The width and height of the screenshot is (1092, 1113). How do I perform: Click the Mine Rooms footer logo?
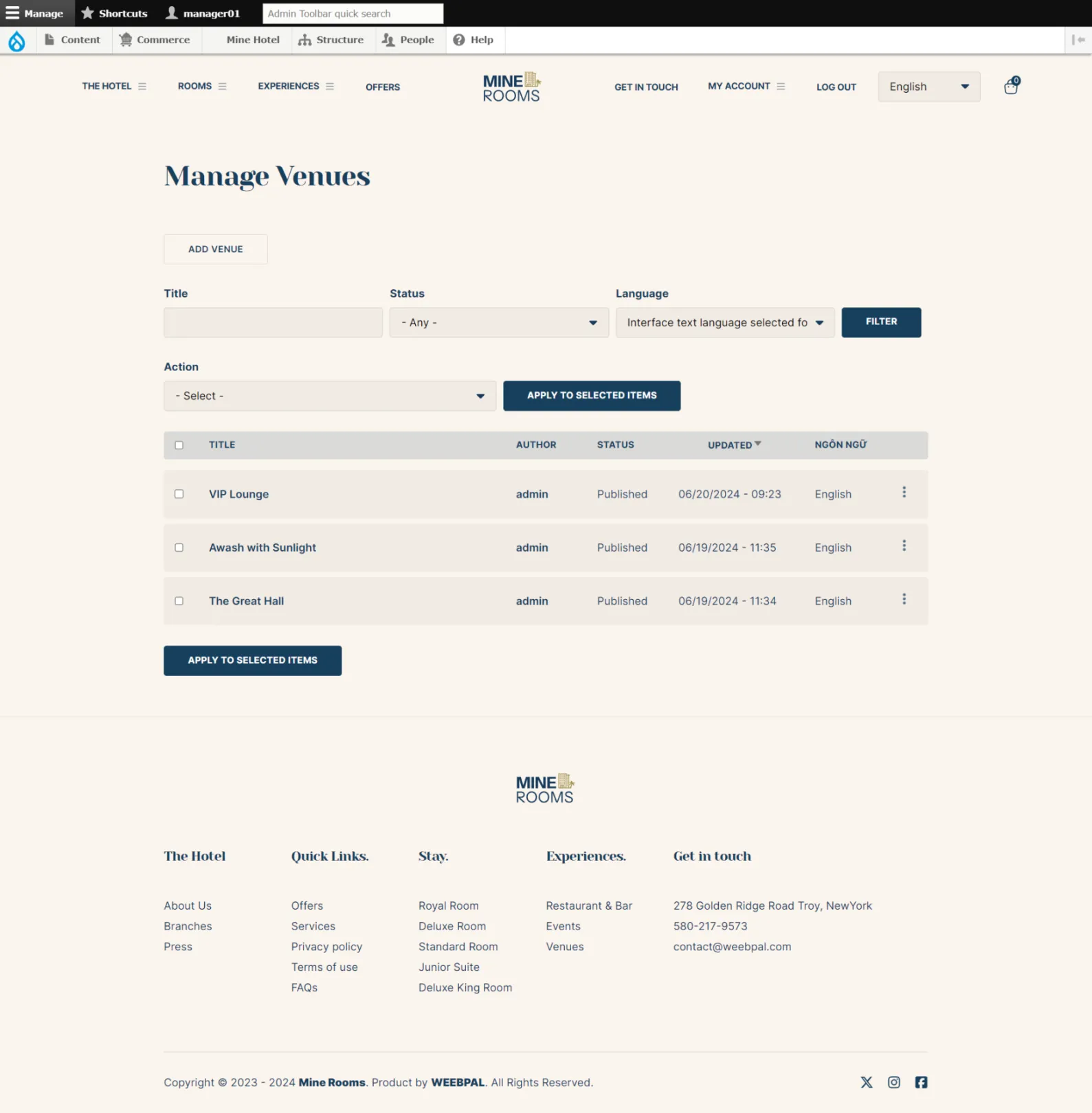click(x=544, y=789)
